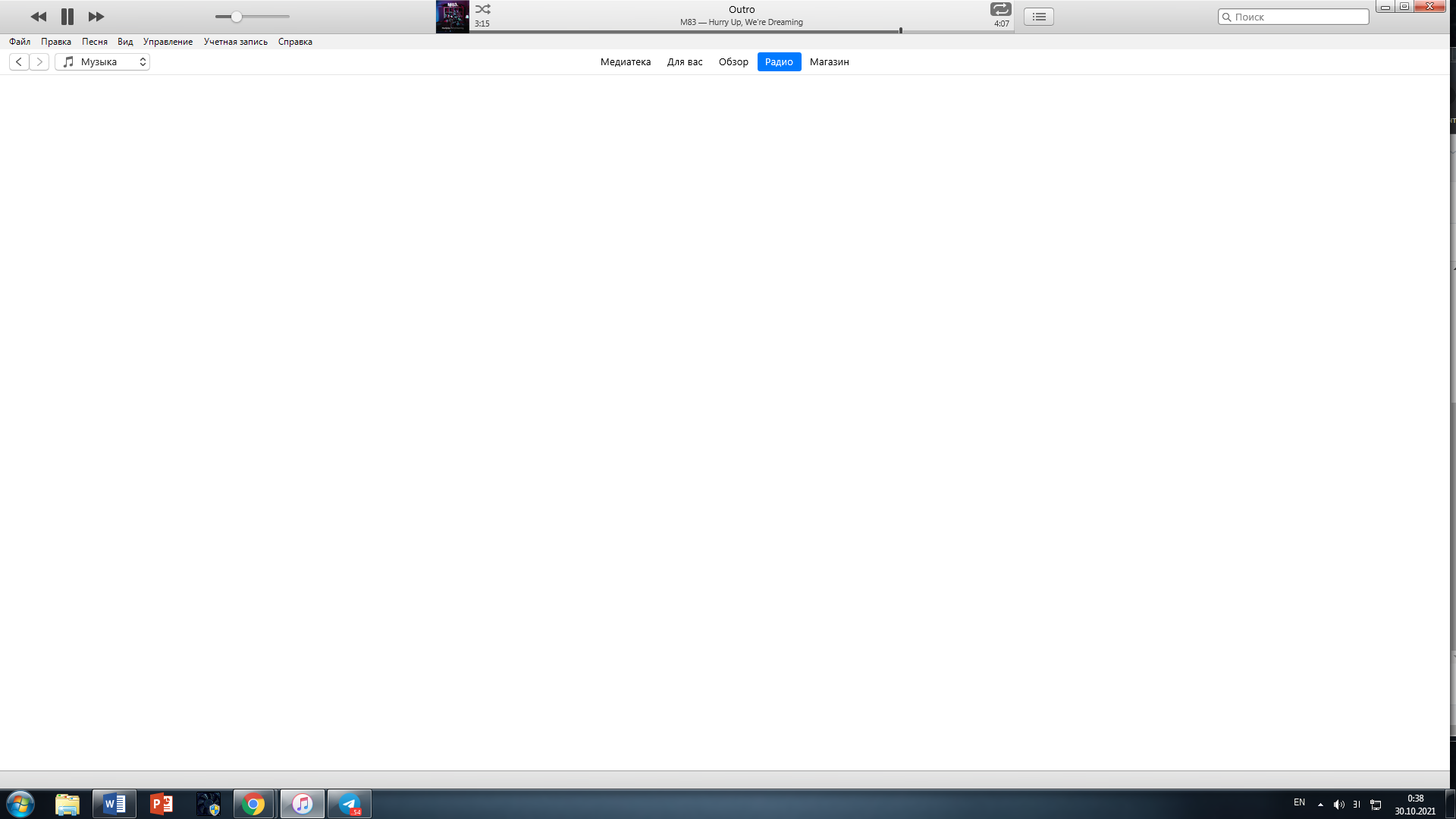This screenshot has height=819, width=1456.
Task: Open the Управление menu
Action: (x=168, y=42)
